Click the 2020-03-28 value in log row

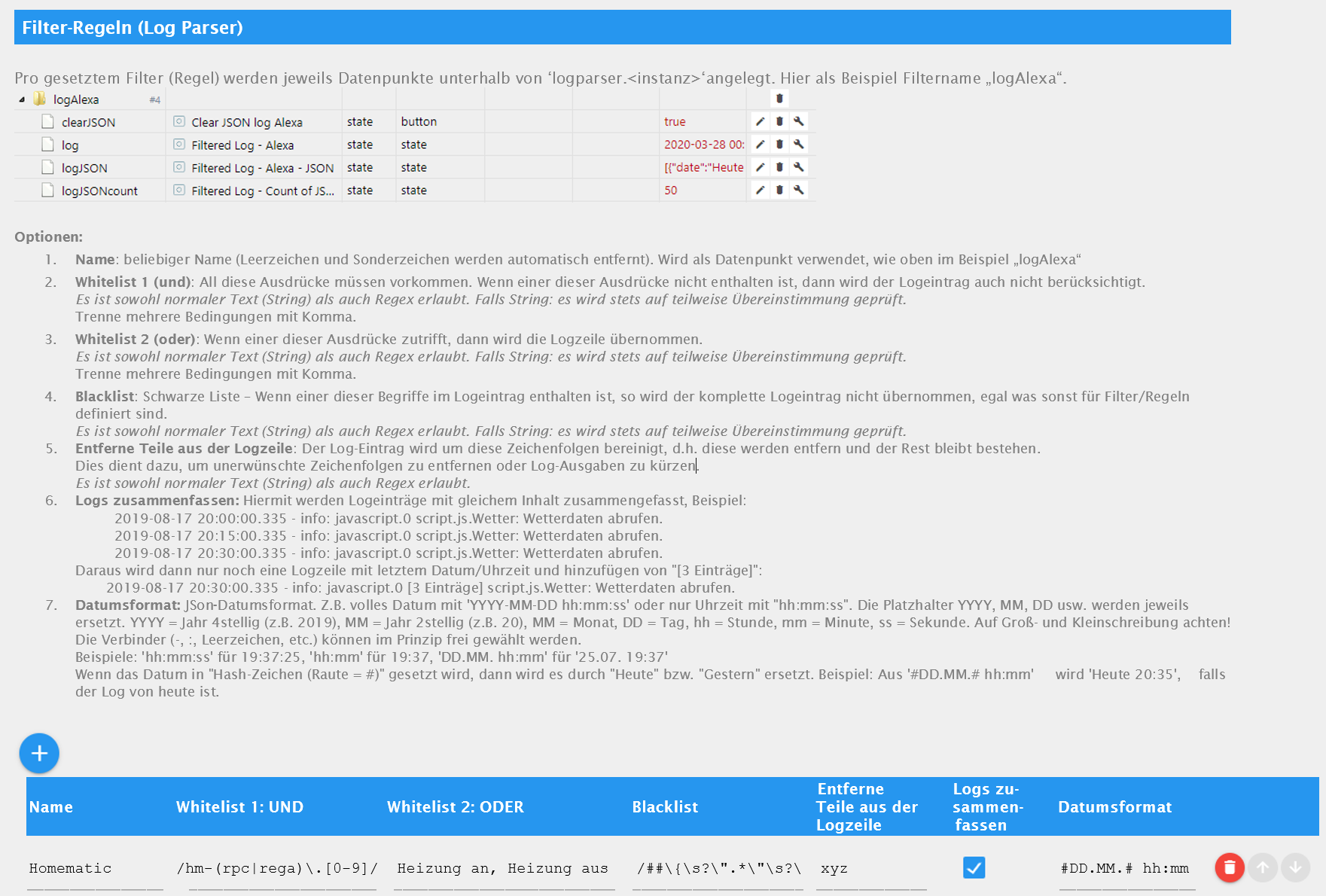[704, 145]
